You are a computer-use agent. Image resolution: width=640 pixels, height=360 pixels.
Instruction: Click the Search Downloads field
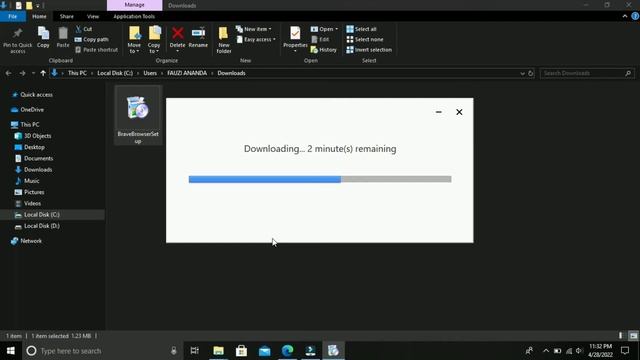pyautogui.click(x=587, y=73)
